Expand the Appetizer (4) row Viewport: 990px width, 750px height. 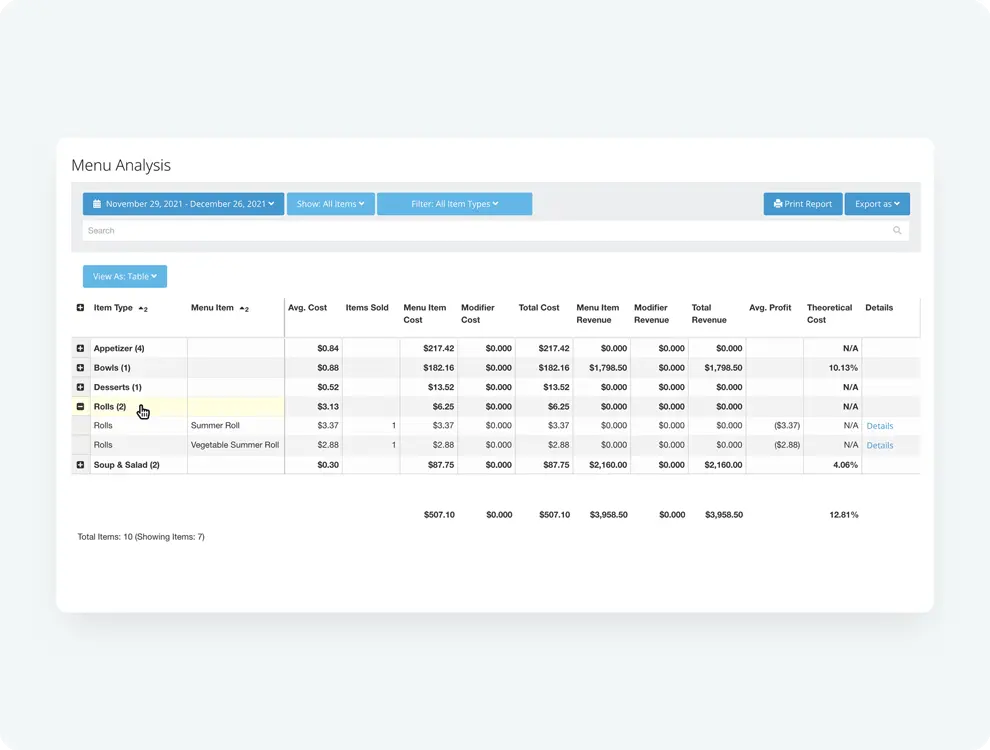(x=81, y=348)
